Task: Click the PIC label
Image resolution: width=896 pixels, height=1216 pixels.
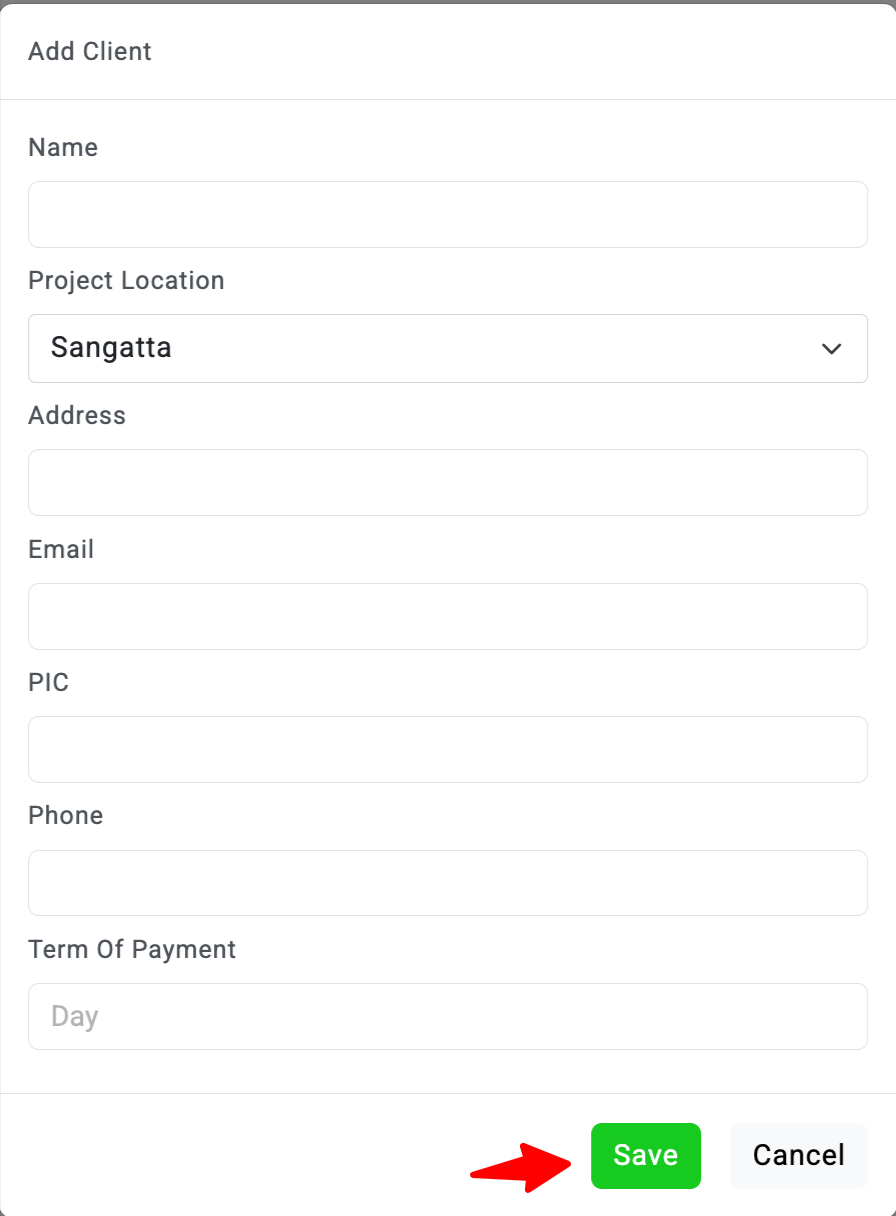Action: [49, 682]
